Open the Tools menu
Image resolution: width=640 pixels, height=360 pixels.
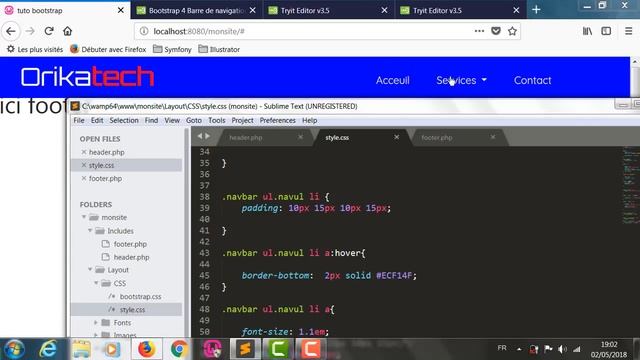coord(217,120)
